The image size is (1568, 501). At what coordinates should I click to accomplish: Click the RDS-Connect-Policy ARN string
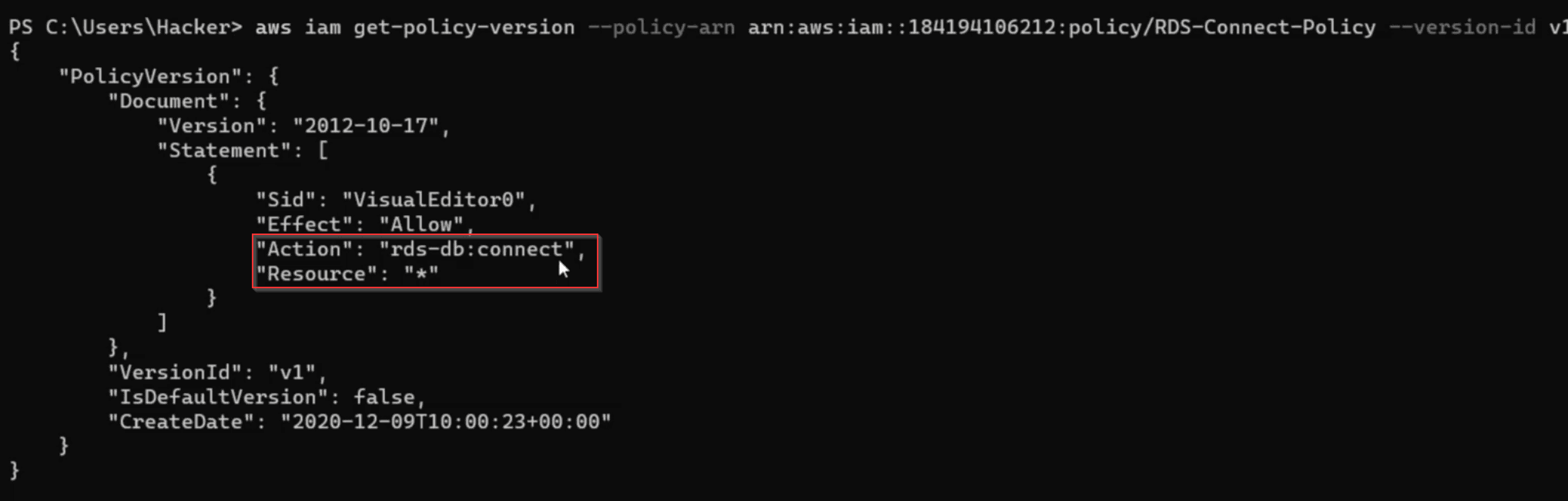(x=1062, y=28)
